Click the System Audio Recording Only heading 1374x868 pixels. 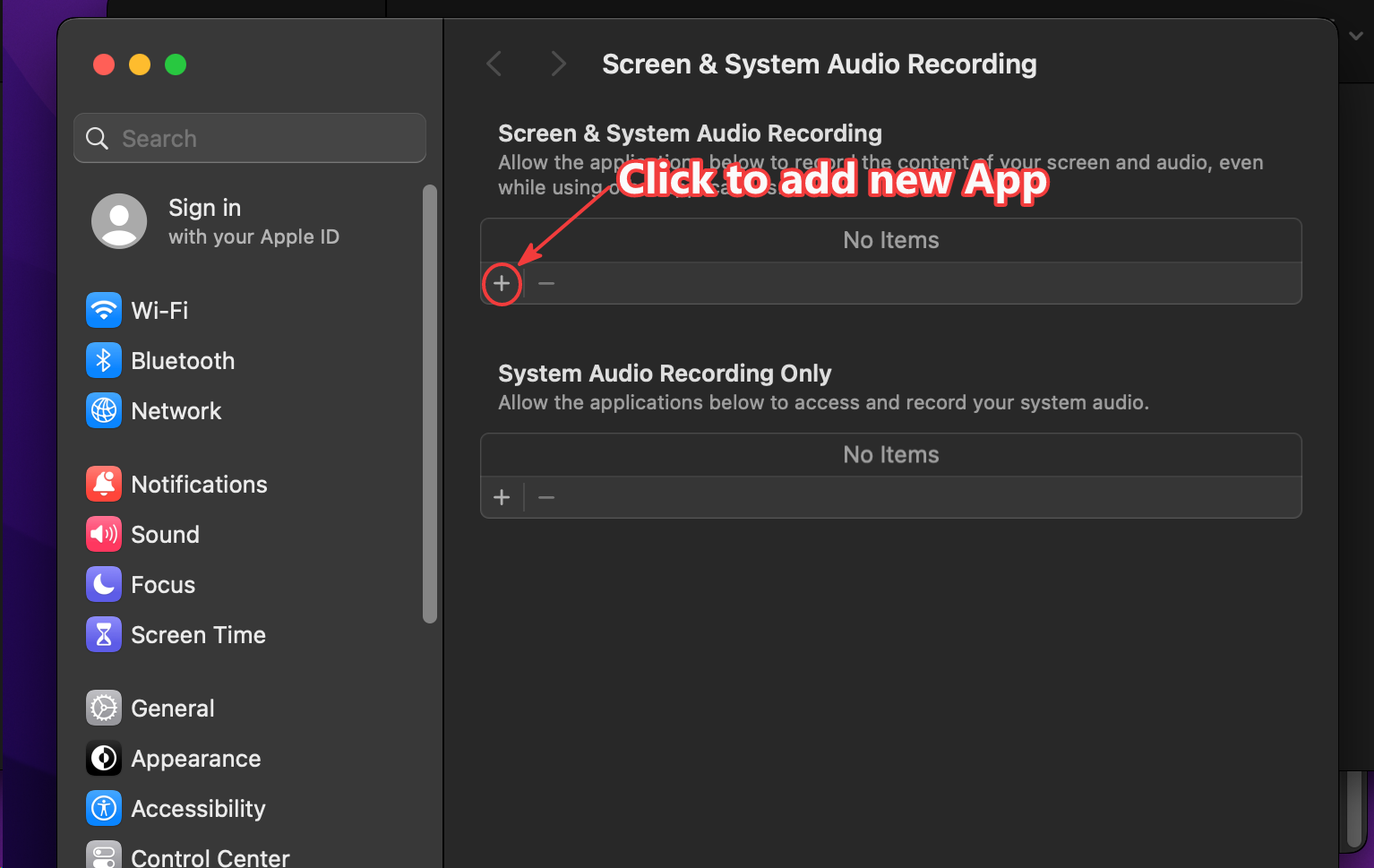(665, 374)
